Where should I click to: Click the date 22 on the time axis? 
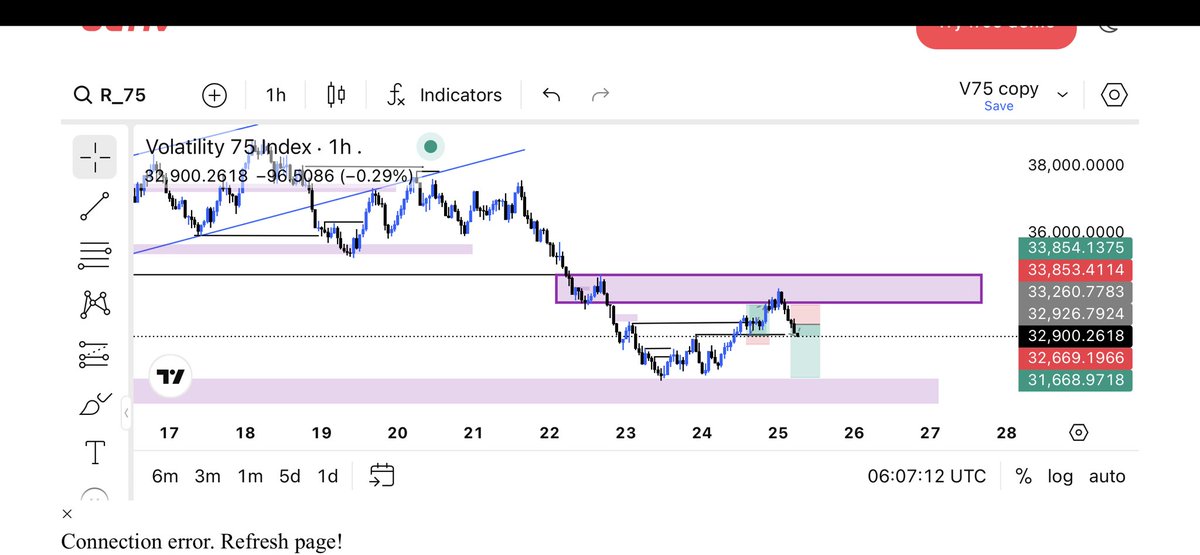click(549, 433)
